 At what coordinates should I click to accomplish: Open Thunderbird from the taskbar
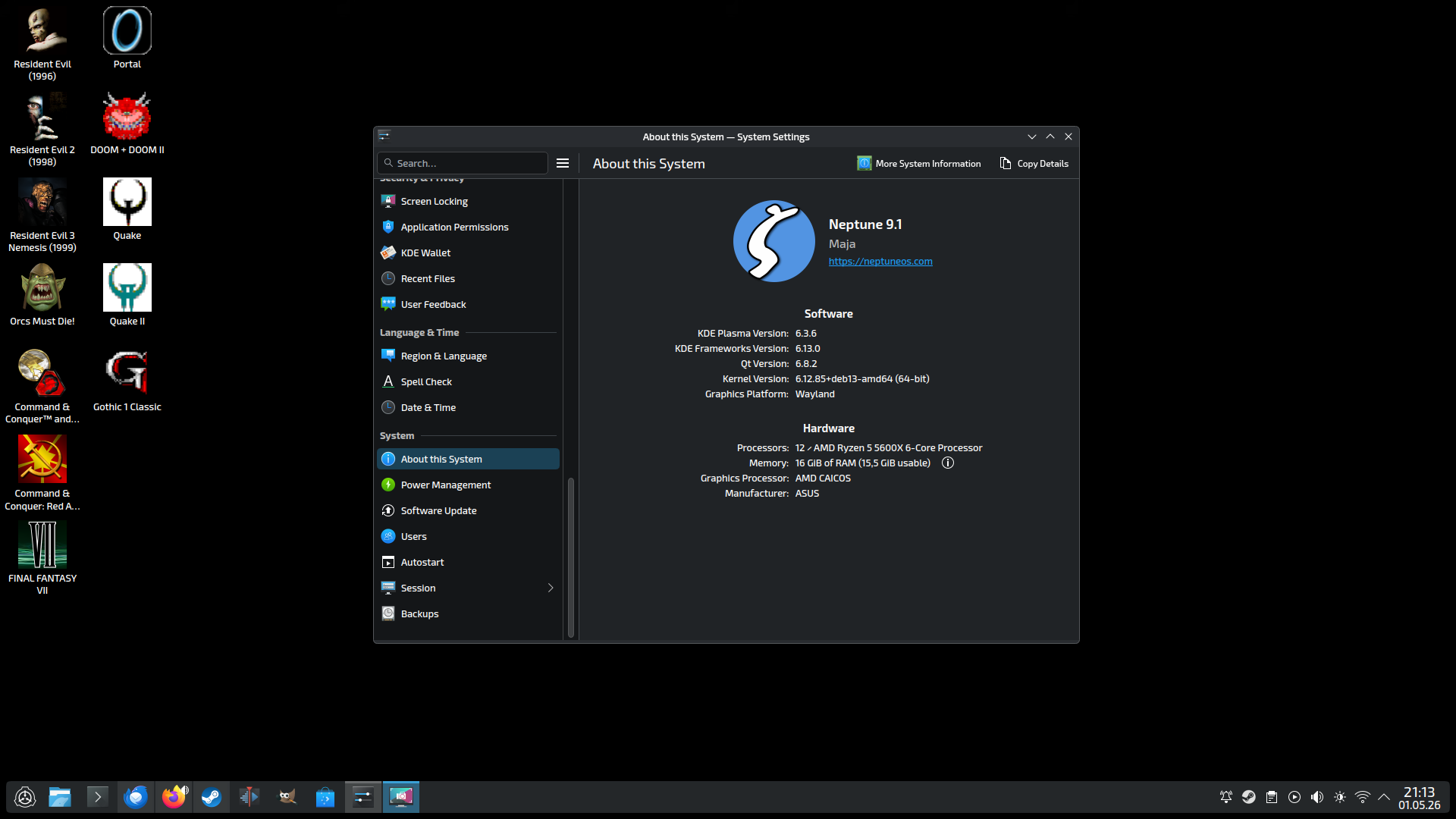[136, 797]
